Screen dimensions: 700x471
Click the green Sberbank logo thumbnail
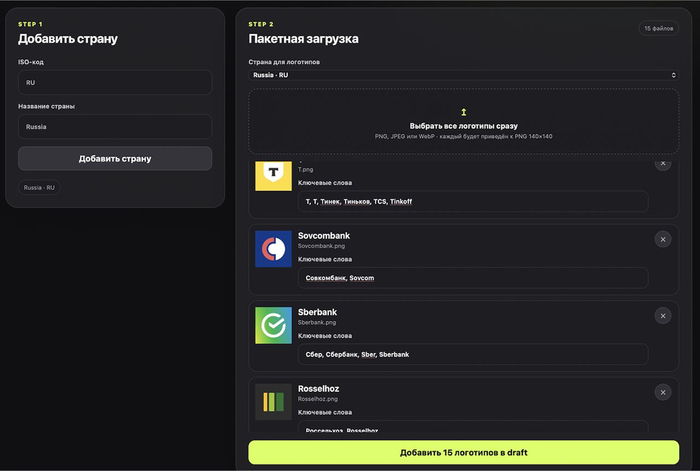point(273,325)
